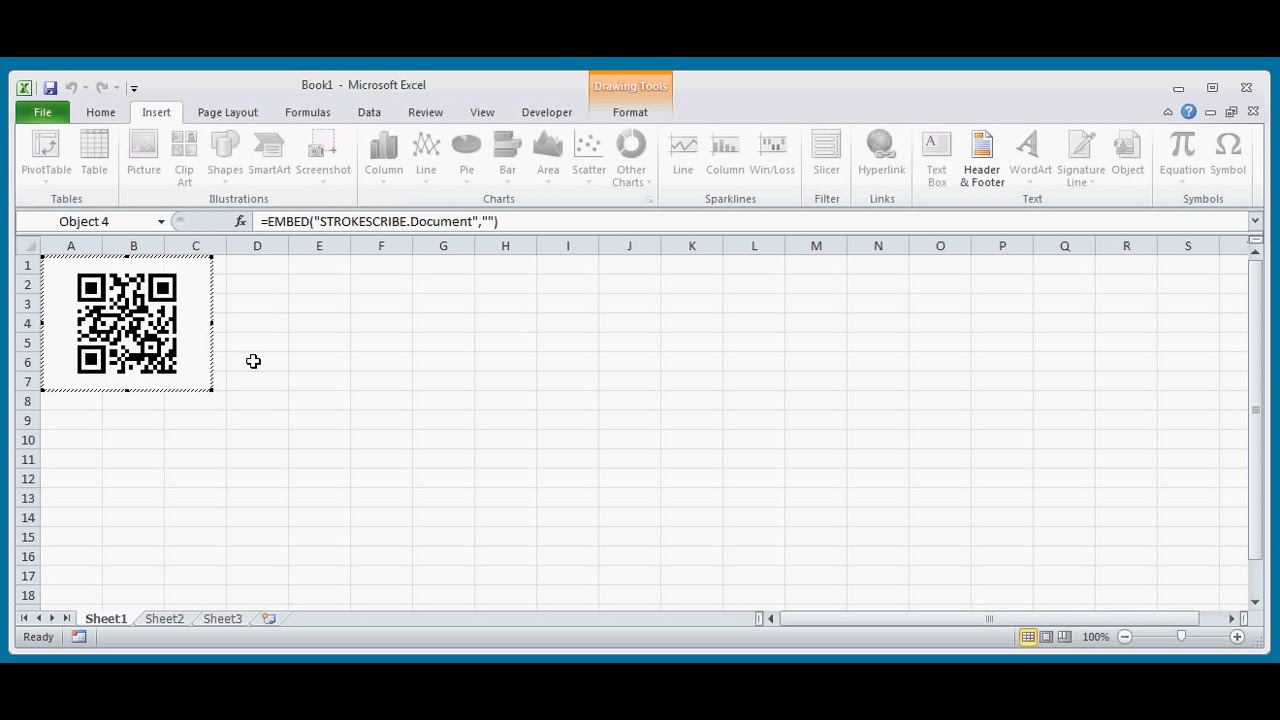The image size is (1280, 720).
Task: Insert a Scatter chart
Action: coord(589,156)
